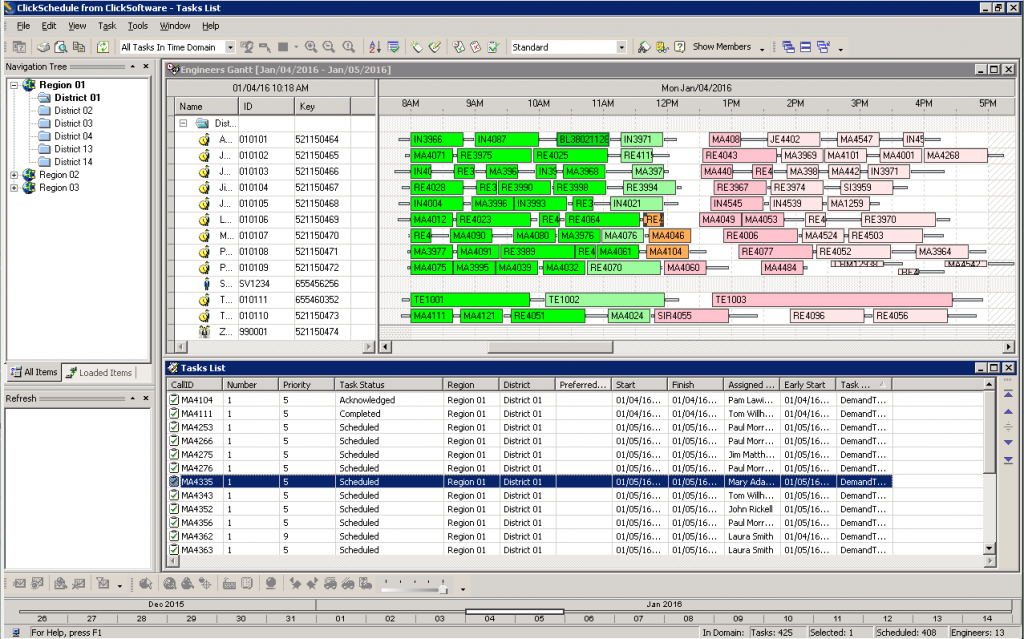Open the Tools menu
Viewport: 1024px width, 639px height.
coord(138,26)
